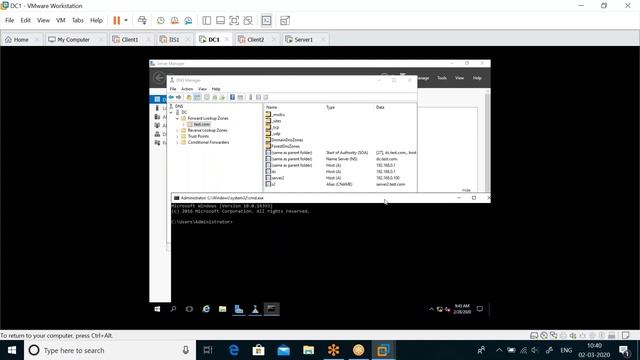Open the VMware VM menu
Viewport: 640px width, 360px height.
60,20
